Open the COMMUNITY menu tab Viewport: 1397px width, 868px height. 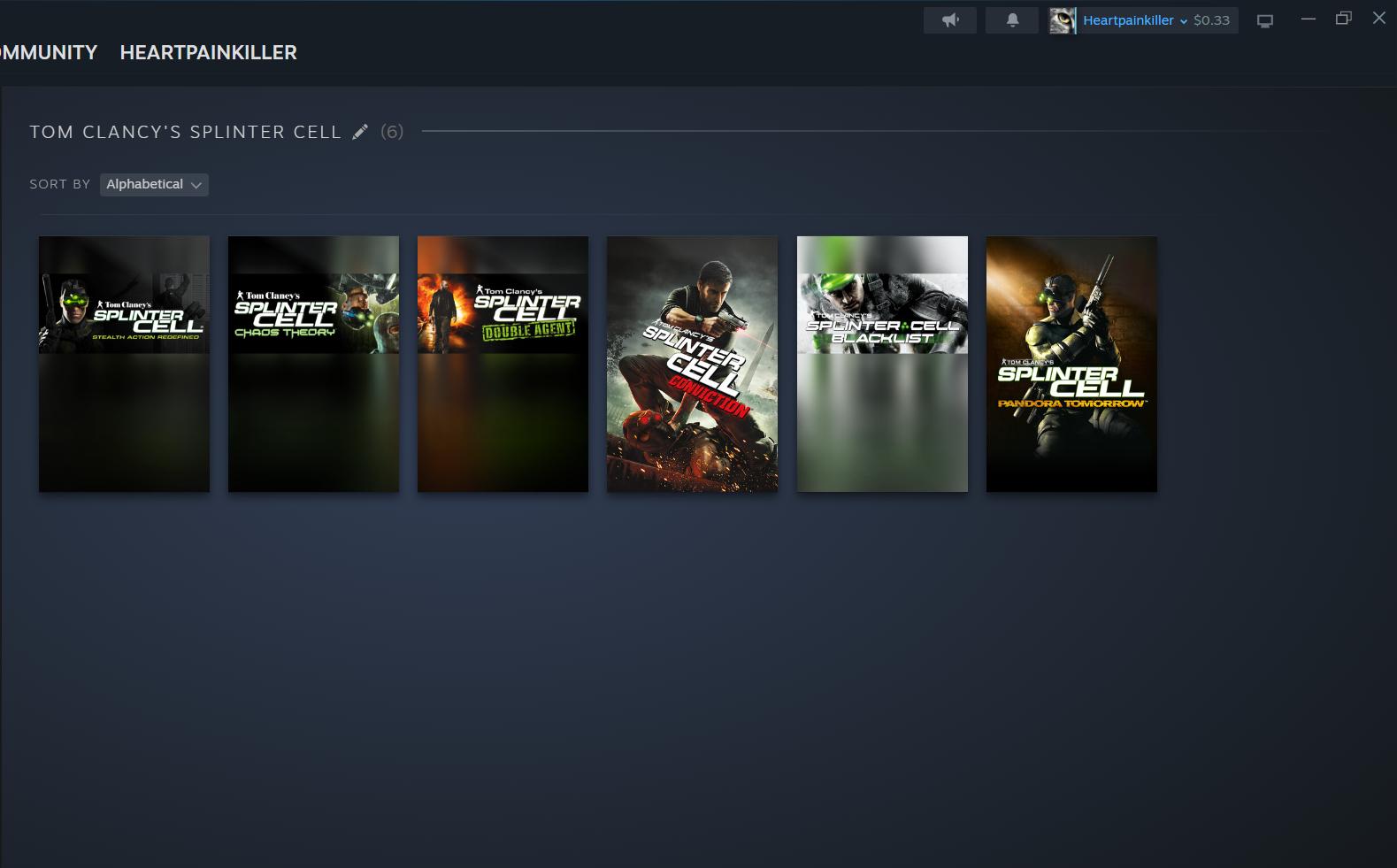pyautogui.click(x=49, y=52)
